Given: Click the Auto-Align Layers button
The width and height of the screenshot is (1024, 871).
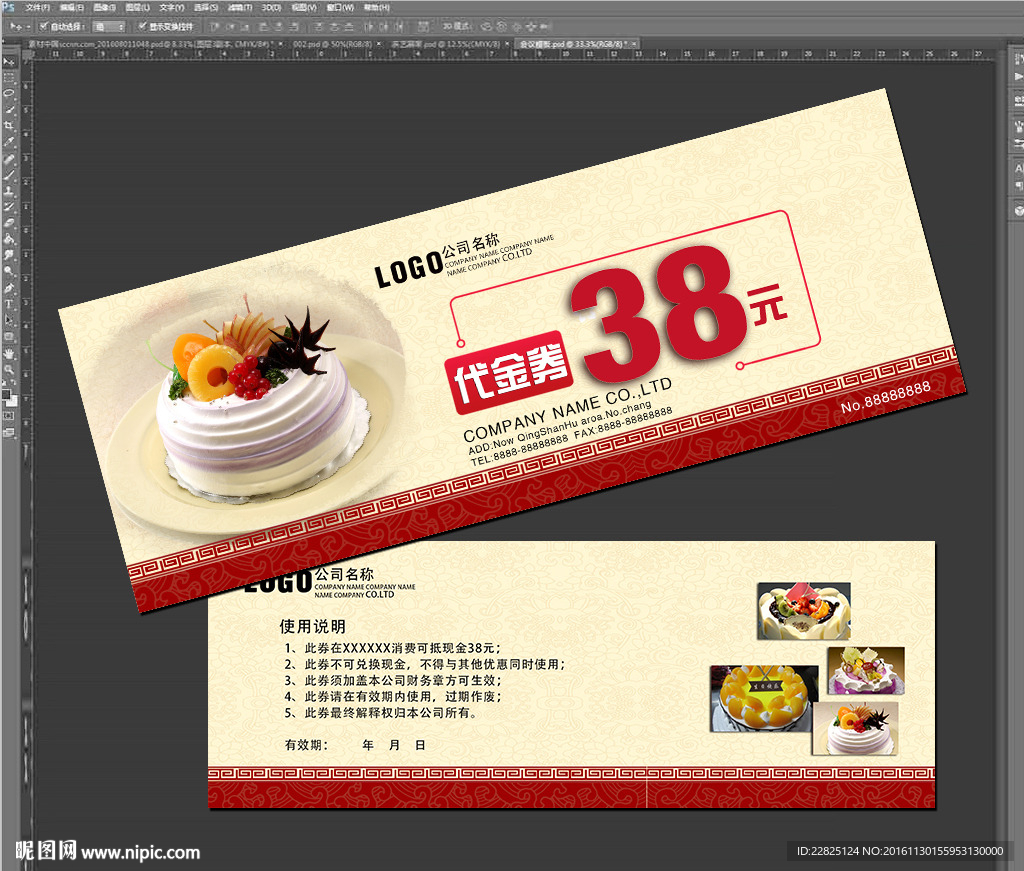Looking at the screenshot, I should point(423,26).
